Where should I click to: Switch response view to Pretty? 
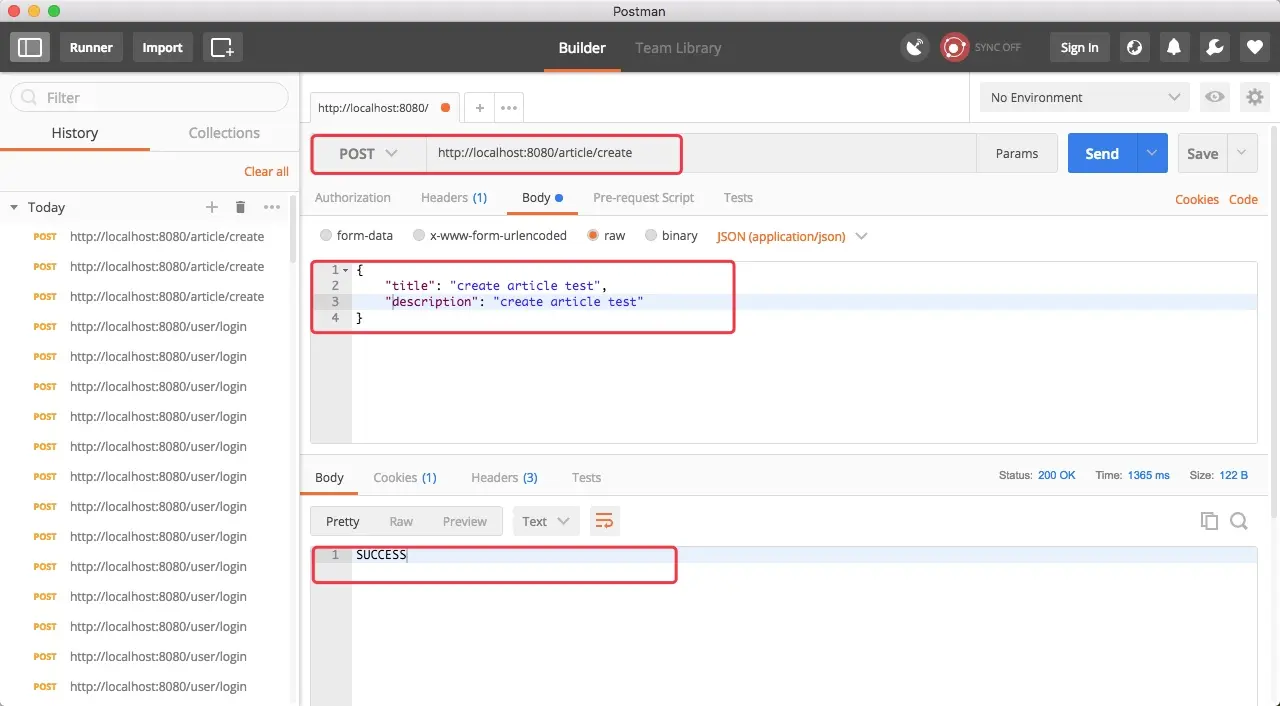[x=343, y=521]
